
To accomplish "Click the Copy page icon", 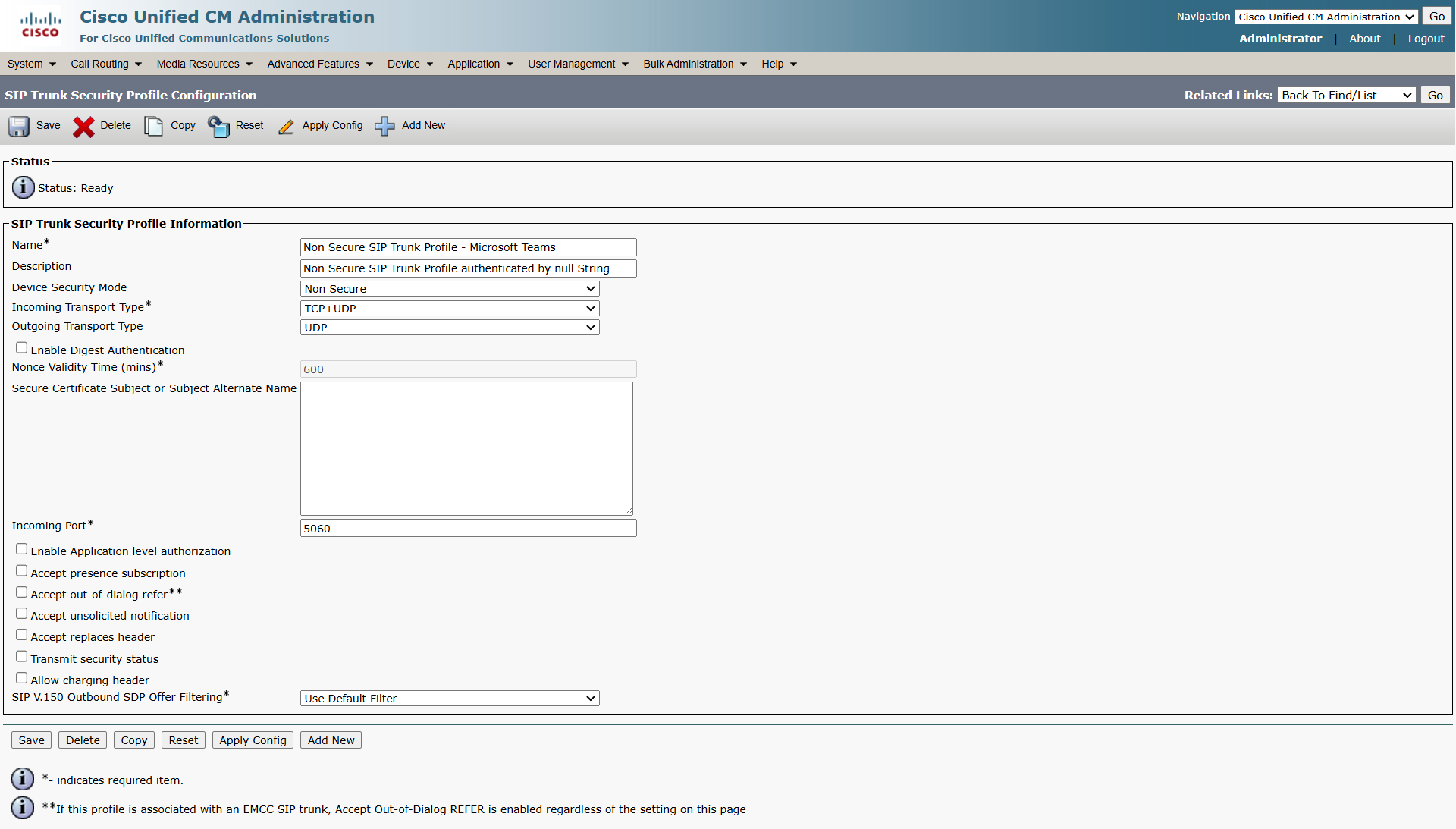I will [x=153, y=126].
